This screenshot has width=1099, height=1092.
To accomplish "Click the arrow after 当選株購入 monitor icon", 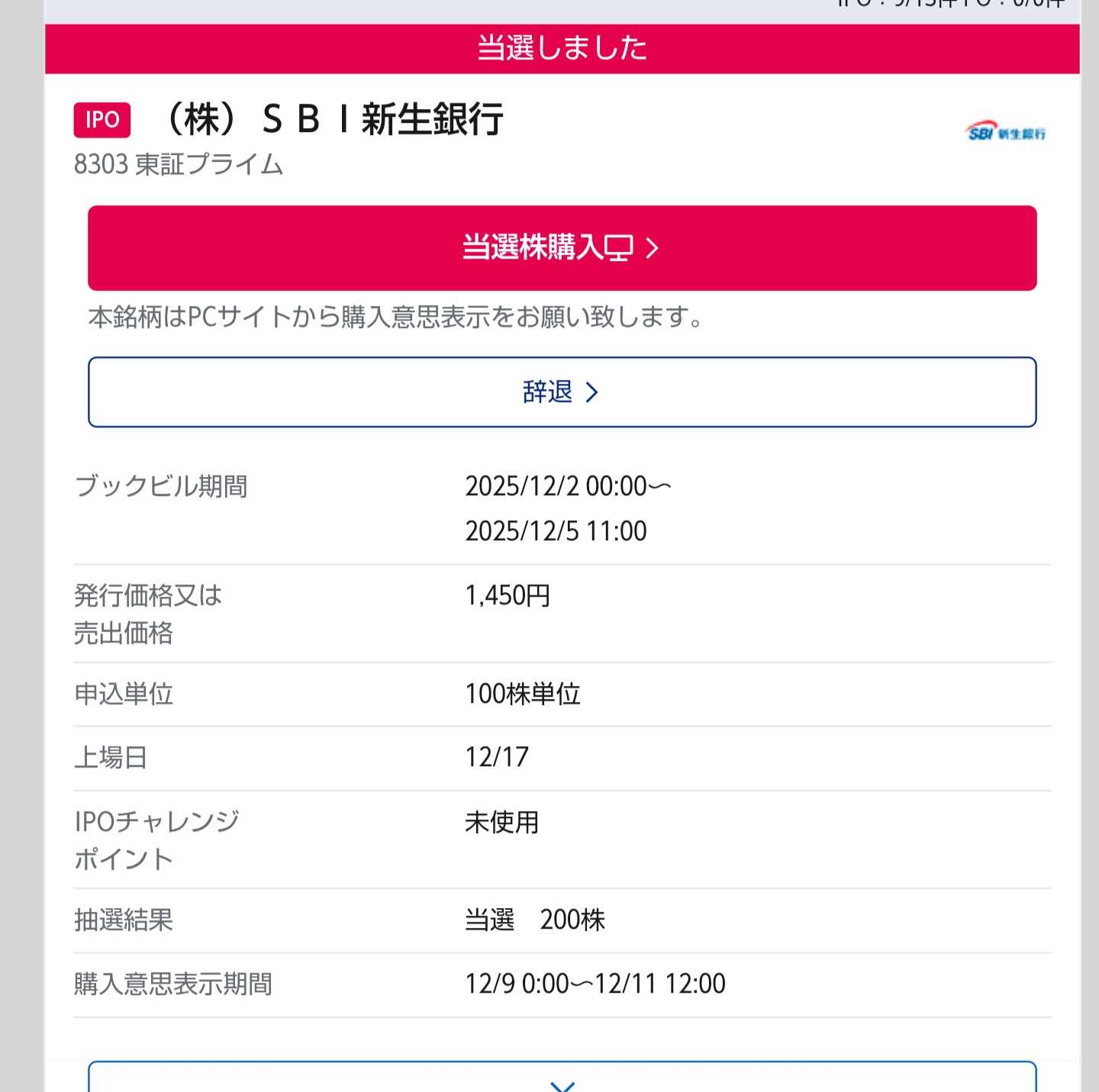I will pyautogui.click(x=652, y=248).
